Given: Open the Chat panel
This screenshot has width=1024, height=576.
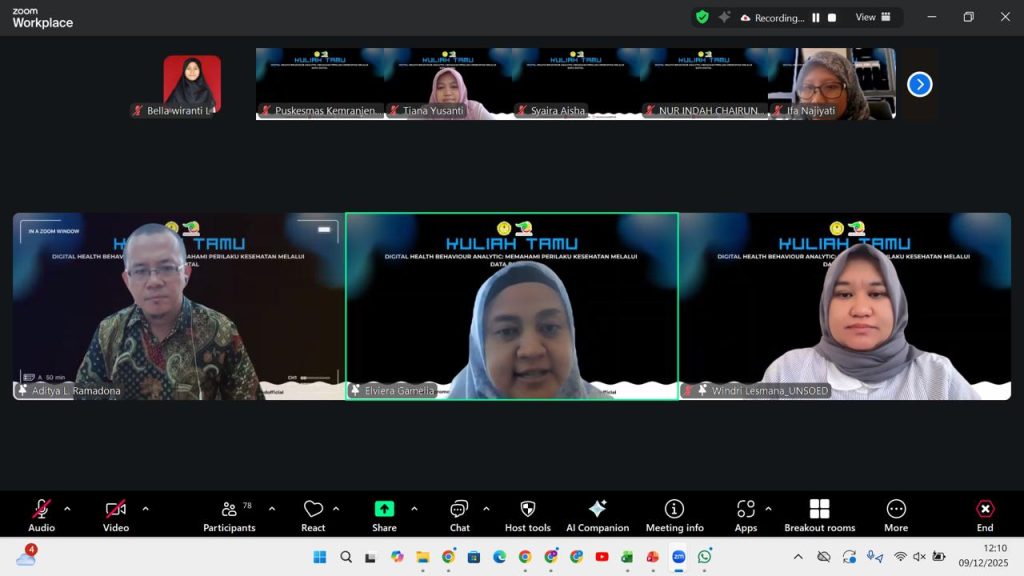Looking at the screenshot, I should tap(459, 514).
